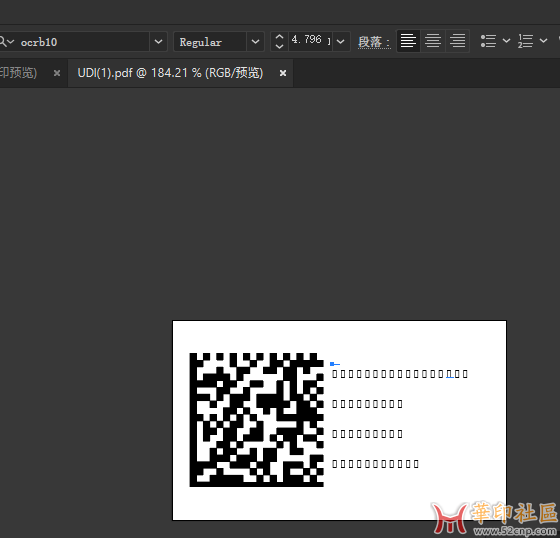
Task: Click the font search magnifier icon
Action: pyautogui.click(x=4, y=42)
